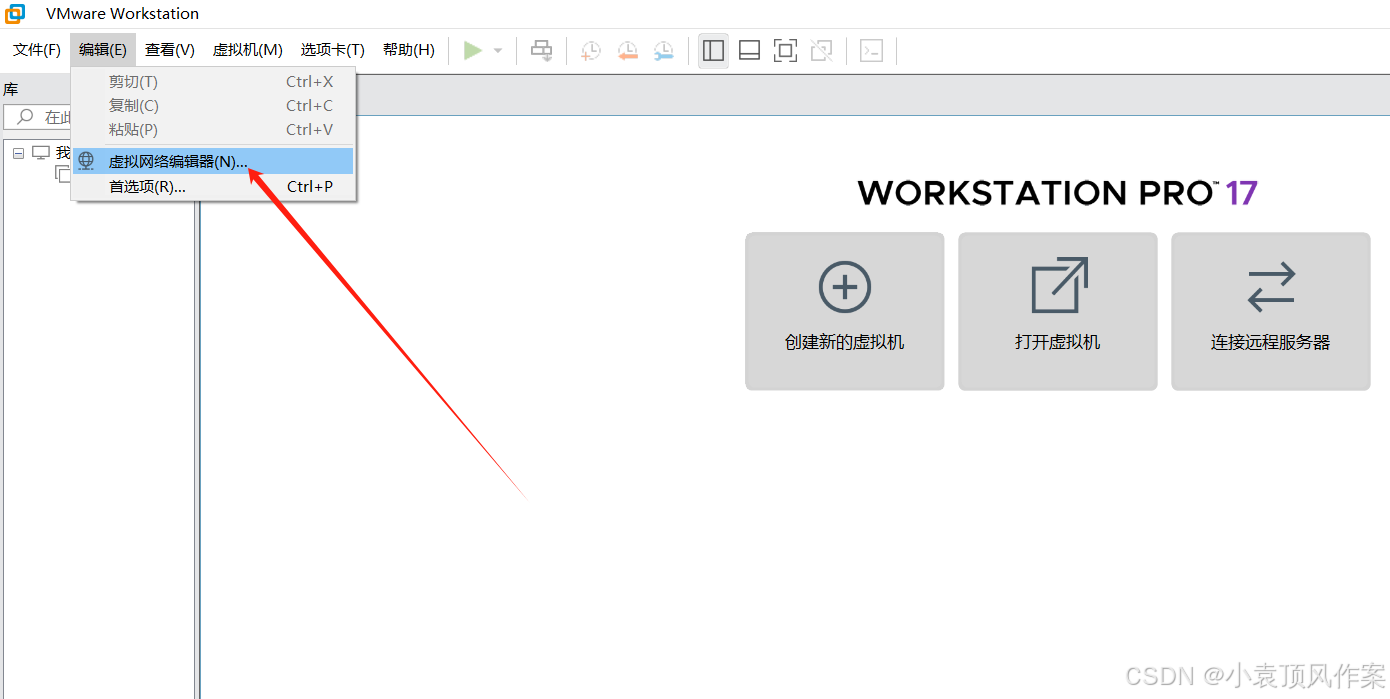Open the power options dropdown arrow

click(498, 50)
